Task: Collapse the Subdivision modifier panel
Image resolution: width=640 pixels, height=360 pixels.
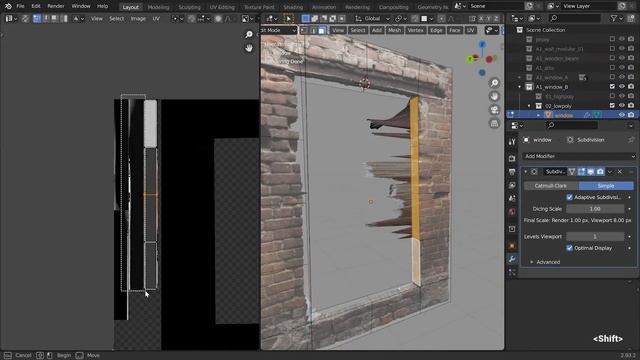Action: [526, 172]
